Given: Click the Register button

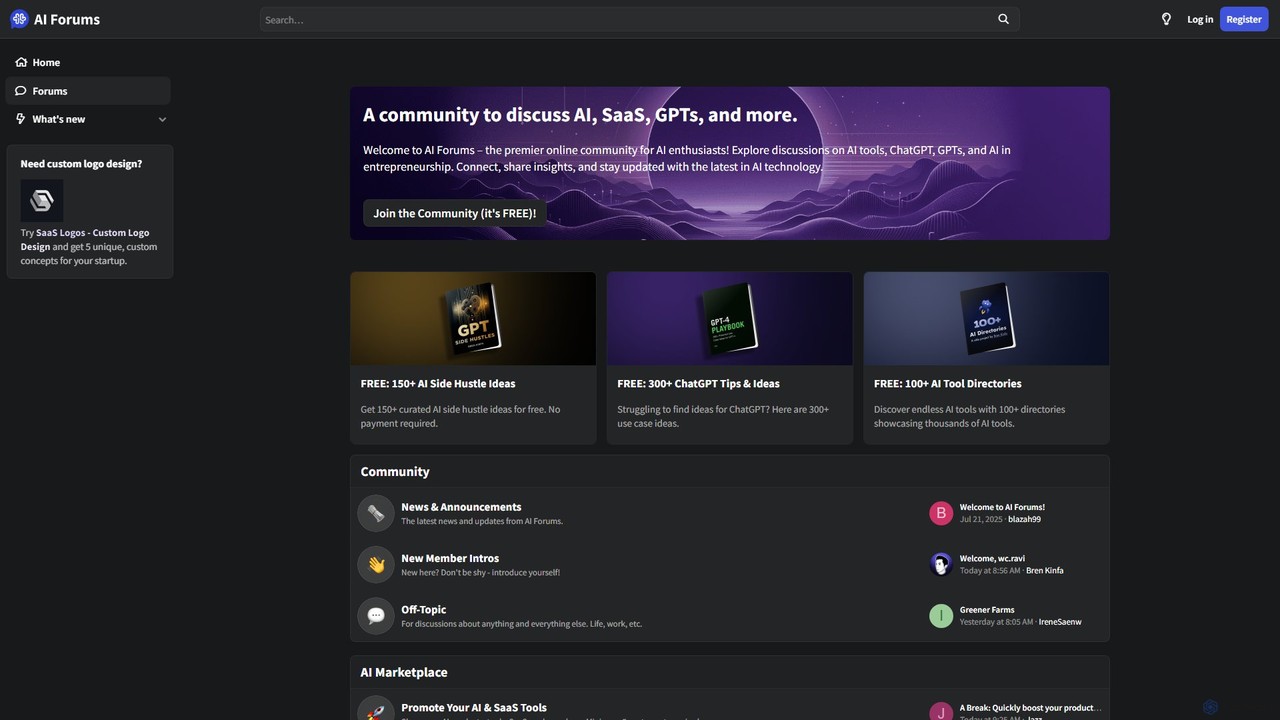Looking at the screenshot, I should (x=1244, y=19).
